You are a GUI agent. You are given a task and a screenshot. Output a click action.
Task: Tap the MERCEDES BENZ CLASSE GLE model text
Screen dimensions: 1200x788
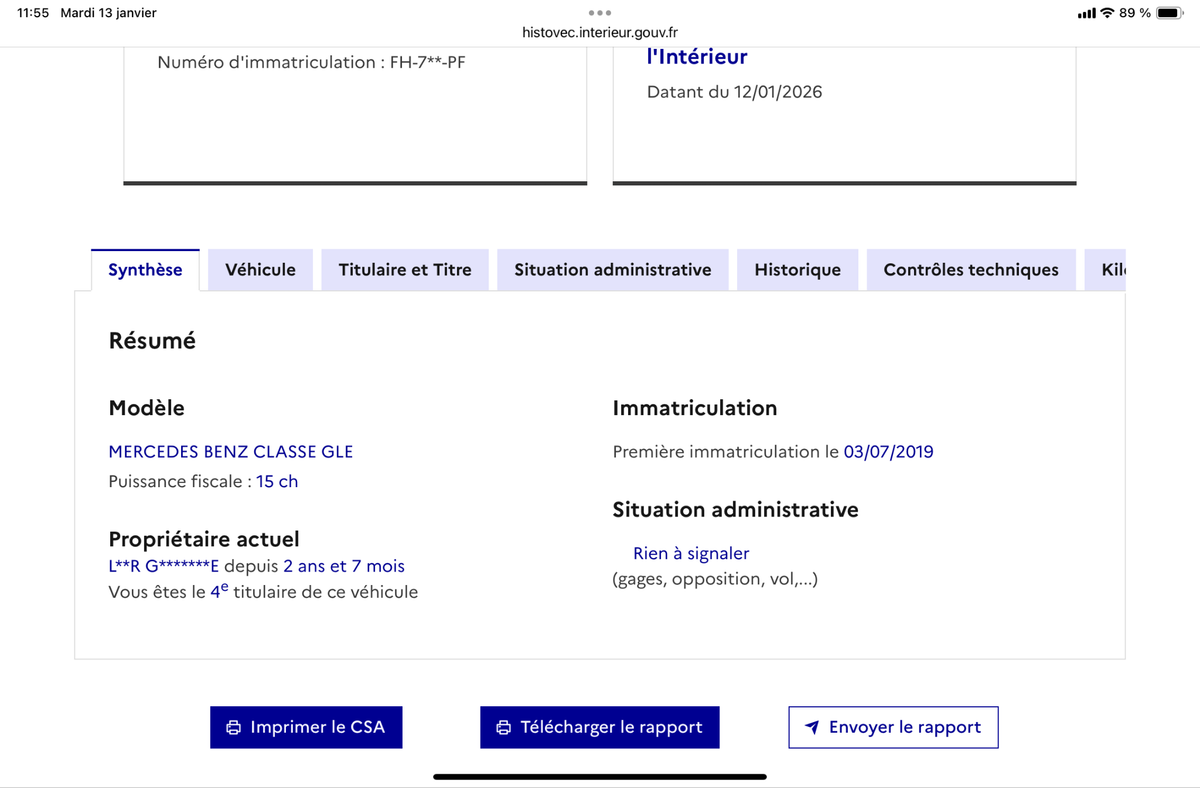tap(231, 451)
